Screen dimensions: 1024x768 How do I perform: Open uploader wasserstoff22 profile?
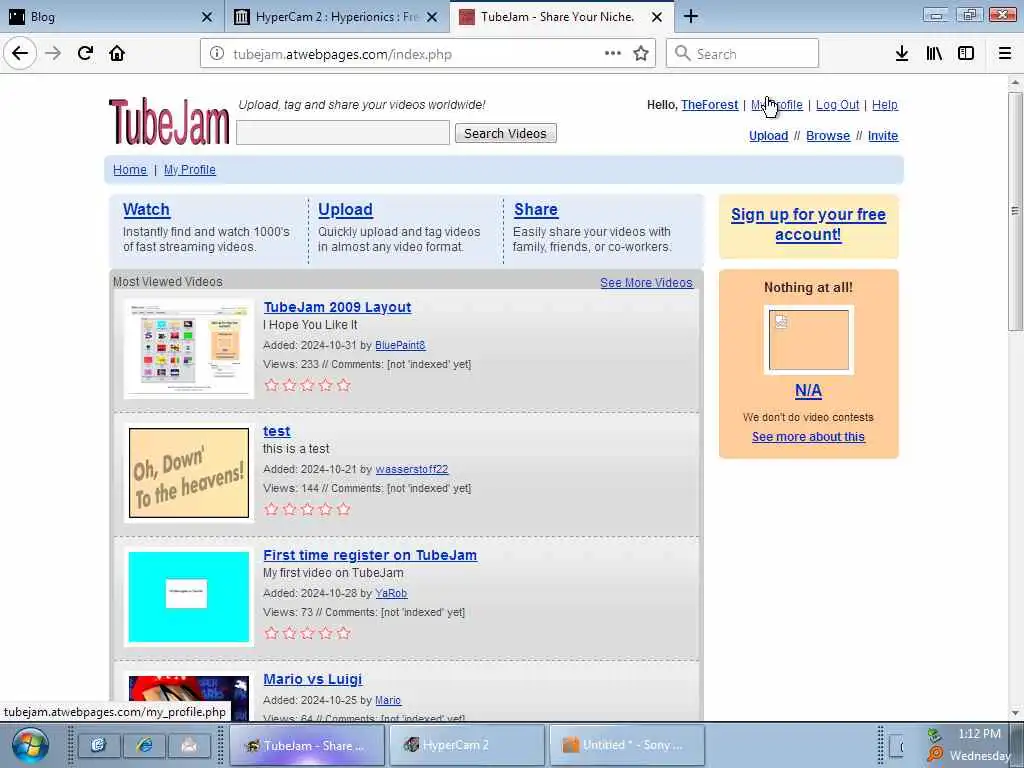pos(412,469)
